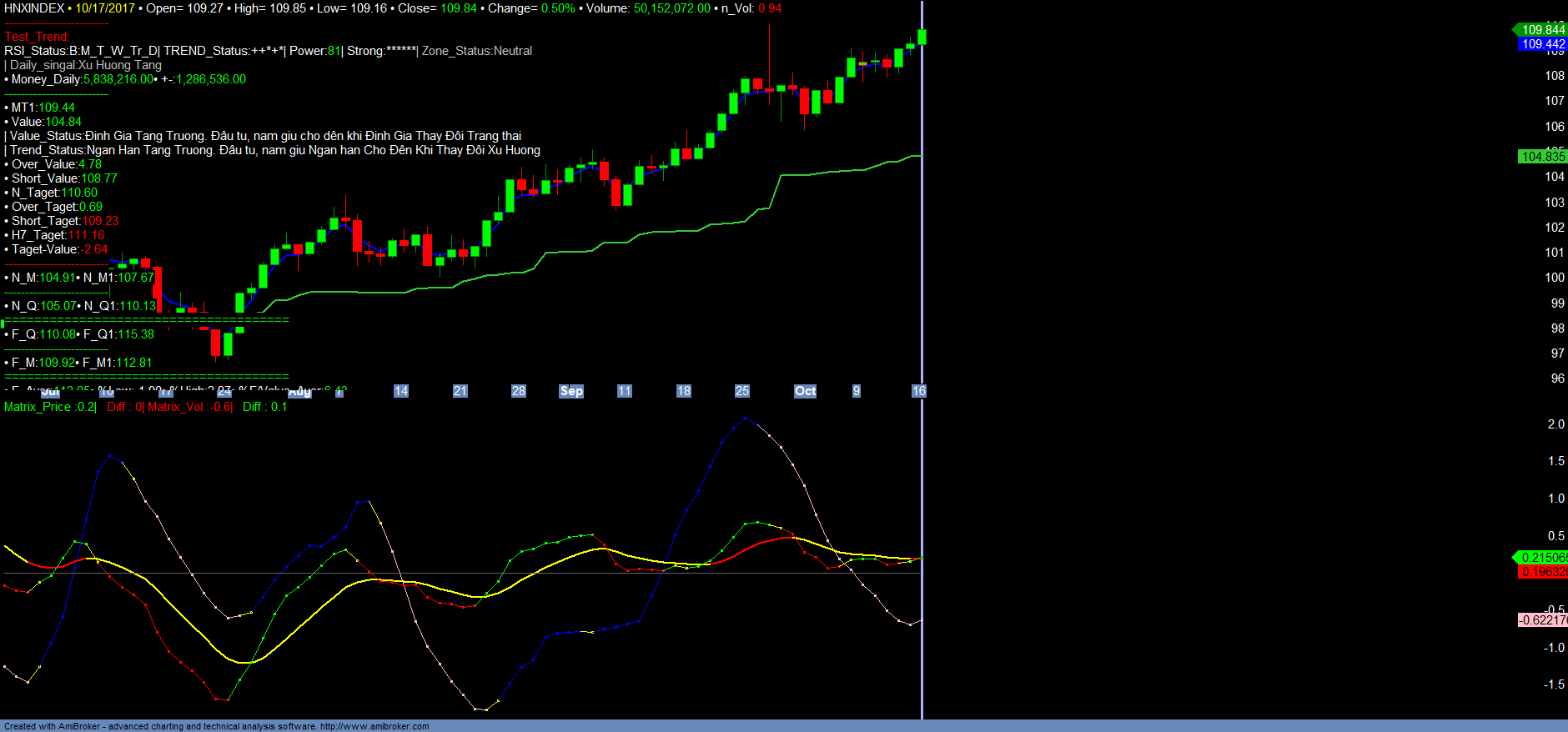Select the date marker labeled 14
This screenshot has width=1568, height=732.
pyautogui.click(x=401, y=391)
